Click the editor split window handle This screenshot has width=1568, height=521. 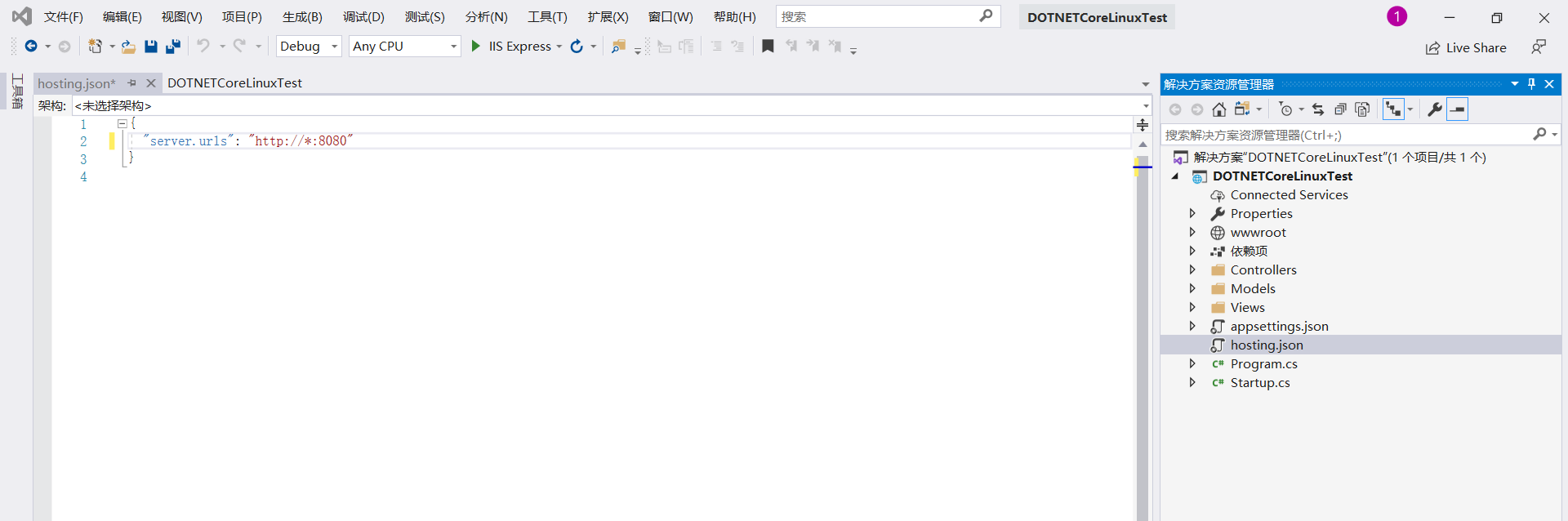click(1143, 124)
